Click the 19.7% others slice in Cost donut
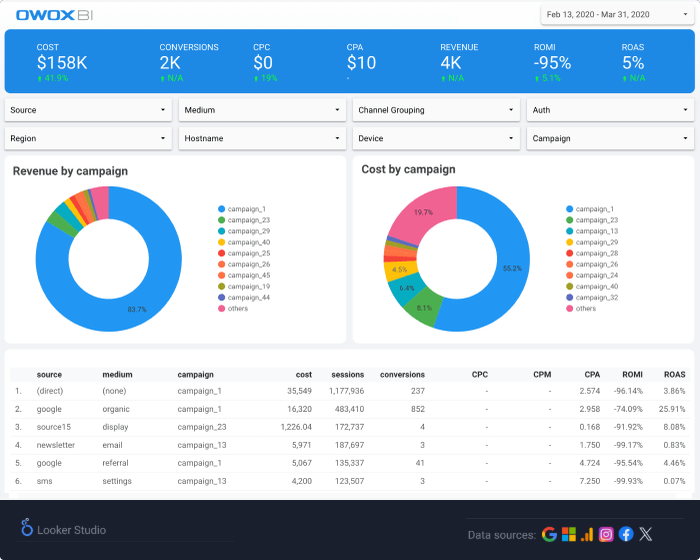The image size is (700, 560). tap(423, 213)
